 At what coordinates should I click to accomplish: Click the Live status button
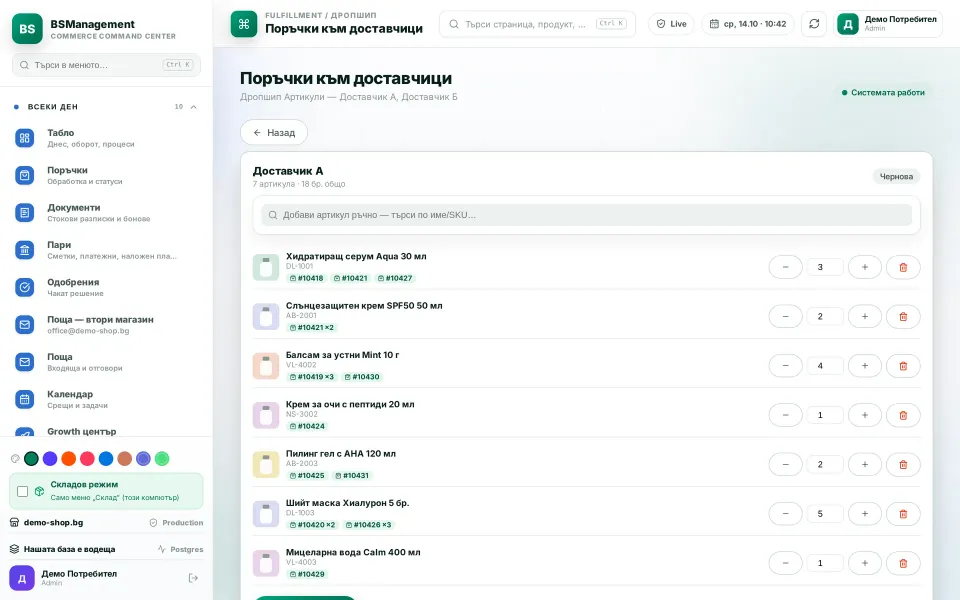(672, 24)
